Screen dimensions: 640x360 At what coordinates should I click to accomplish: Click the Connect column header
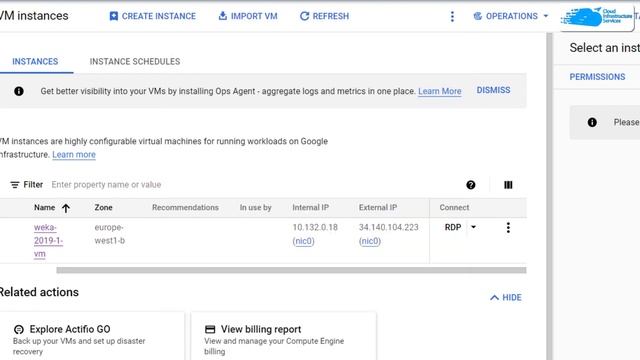pos(454,207)
